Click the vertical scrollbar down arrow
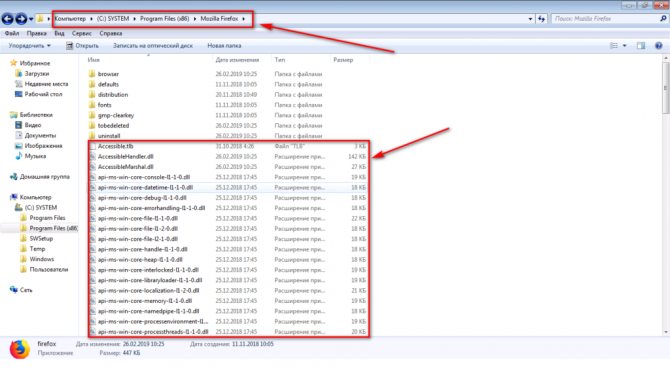The width and height of the screenshot is (670, 377). [x=666, y=332]
